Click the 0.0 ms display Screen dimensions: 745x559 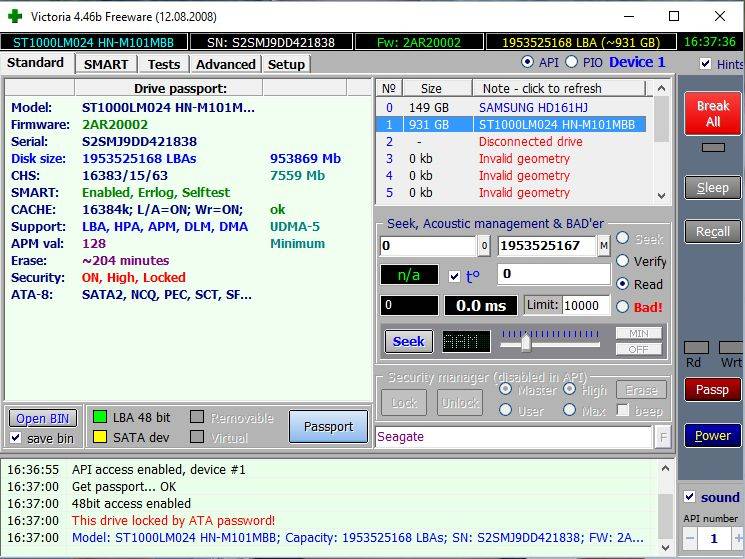(481, 305)
